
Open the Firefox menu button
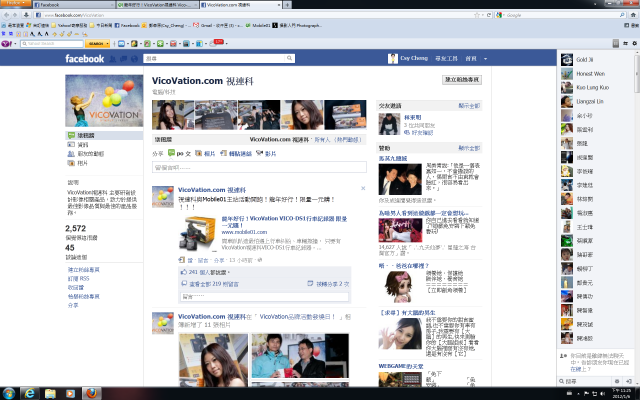pos(16,3)
